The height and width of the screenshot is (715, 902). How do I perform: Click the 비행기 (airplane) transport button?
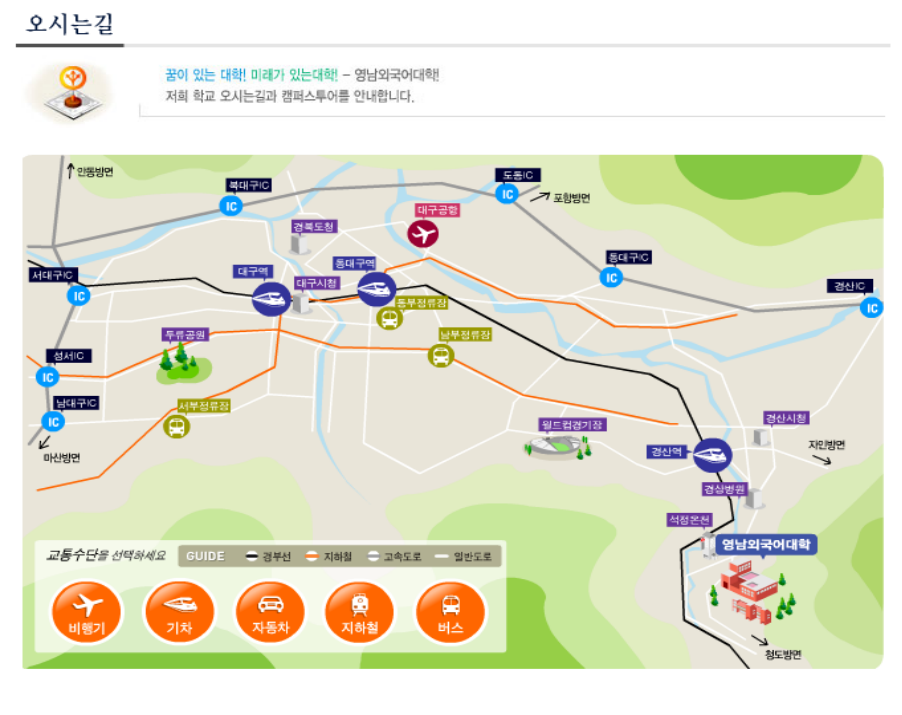86,612
